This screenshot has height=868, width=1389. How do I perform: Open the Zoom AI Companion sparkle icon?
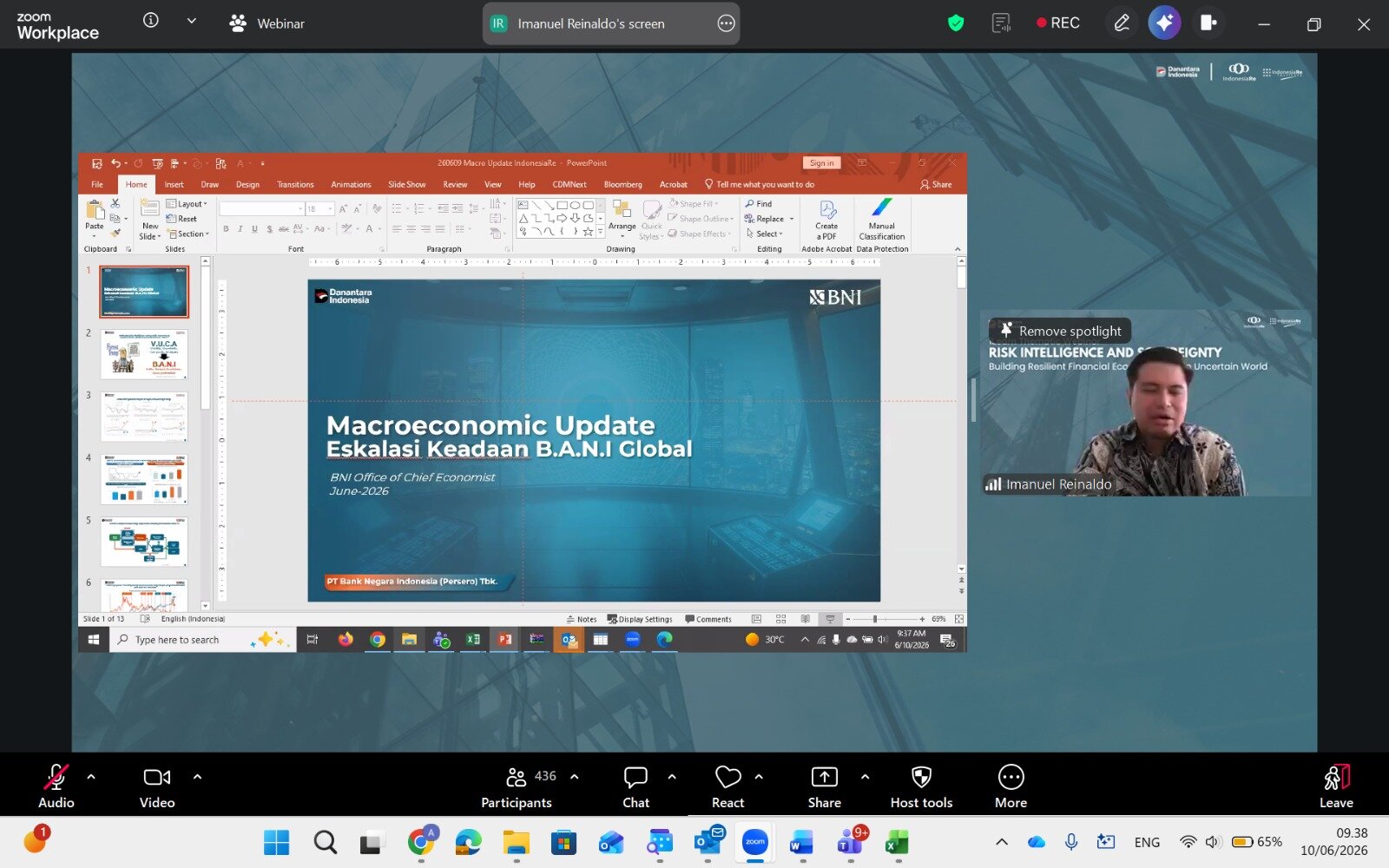point(1164,23)
